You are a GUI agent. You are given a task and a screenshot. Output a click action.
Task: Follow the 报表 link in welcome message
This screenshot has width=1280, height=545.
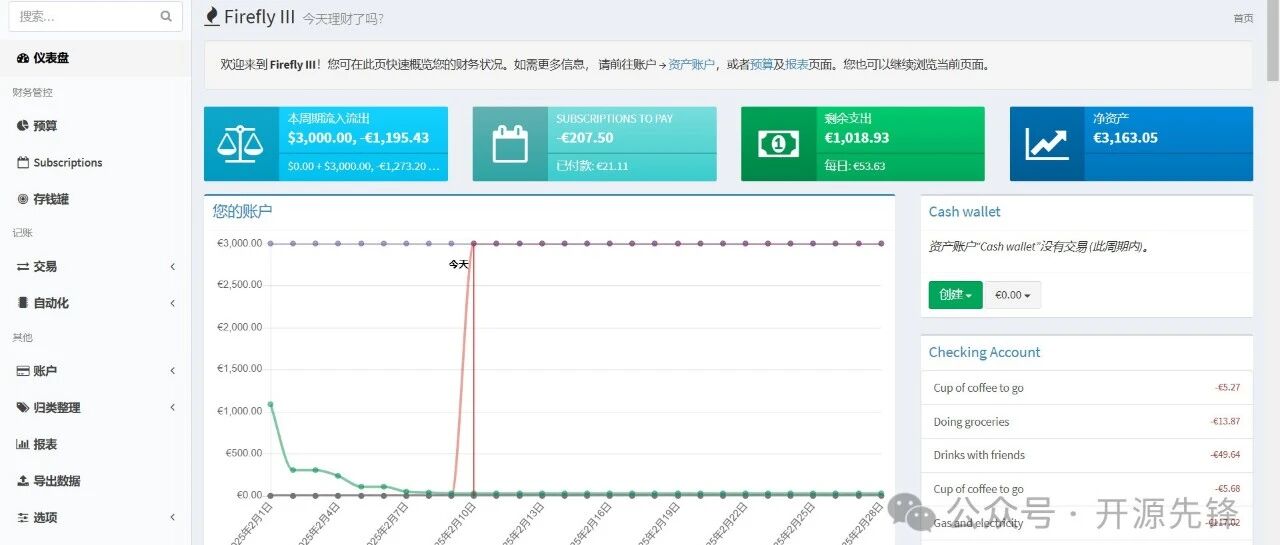pyautogui.click(x=797, y=64)
